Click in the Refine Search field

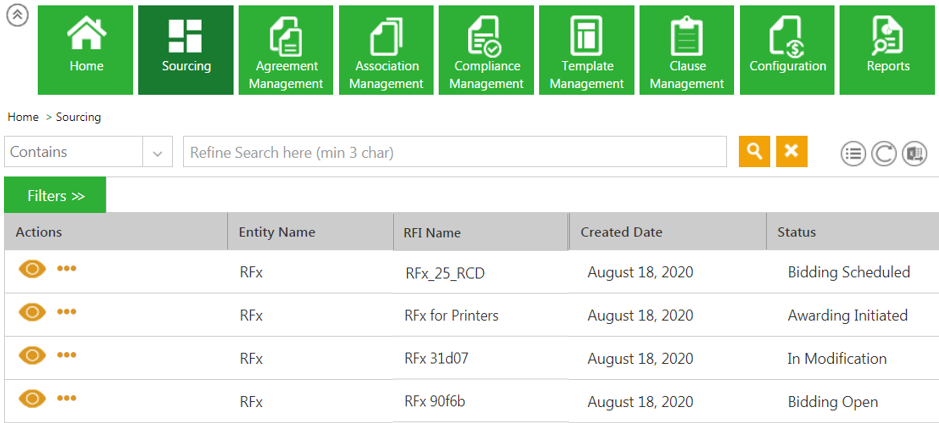pyautogui.click(x=454, y=152)
